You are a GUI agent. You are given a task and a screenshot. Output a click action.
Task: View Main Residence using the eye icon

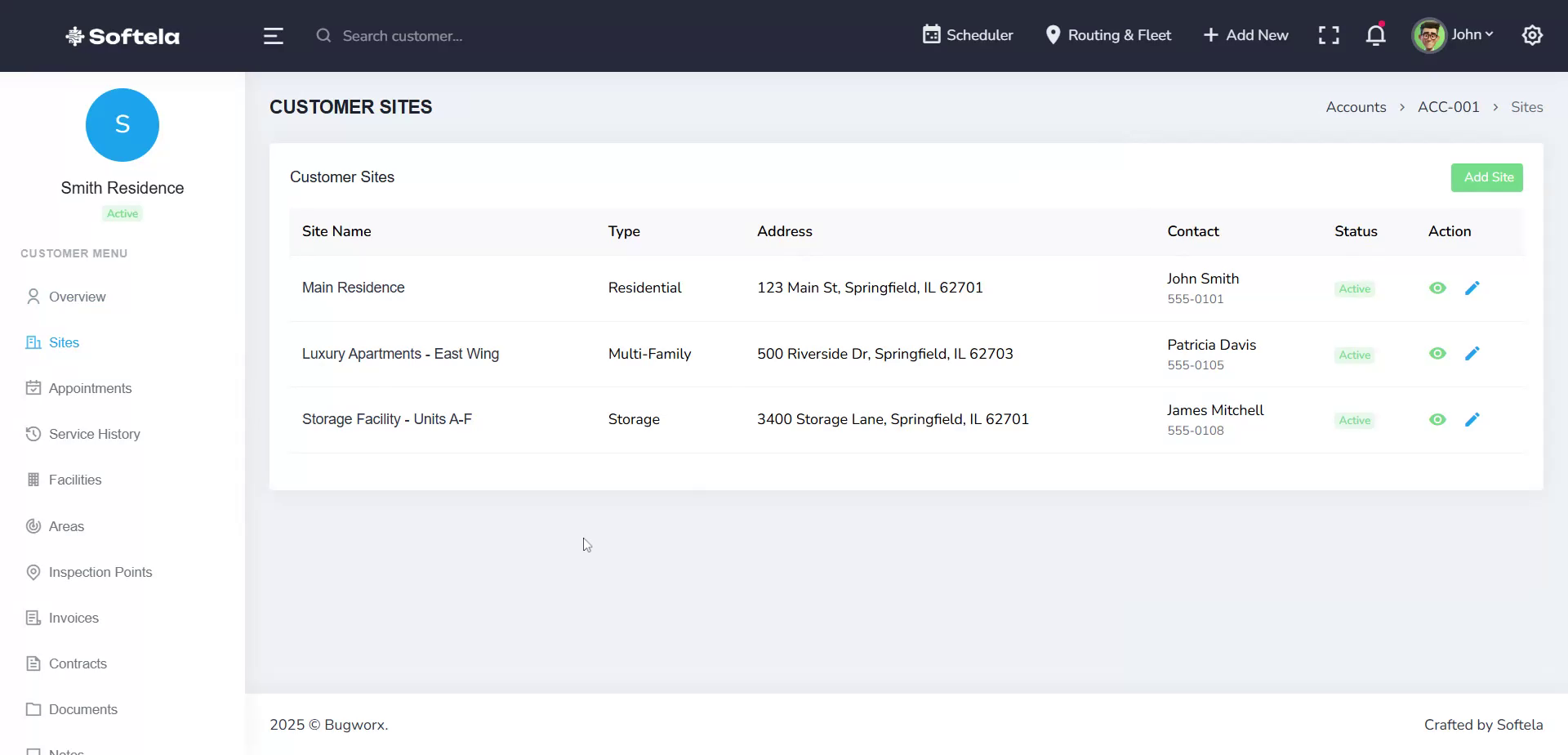pos(1438,288)
